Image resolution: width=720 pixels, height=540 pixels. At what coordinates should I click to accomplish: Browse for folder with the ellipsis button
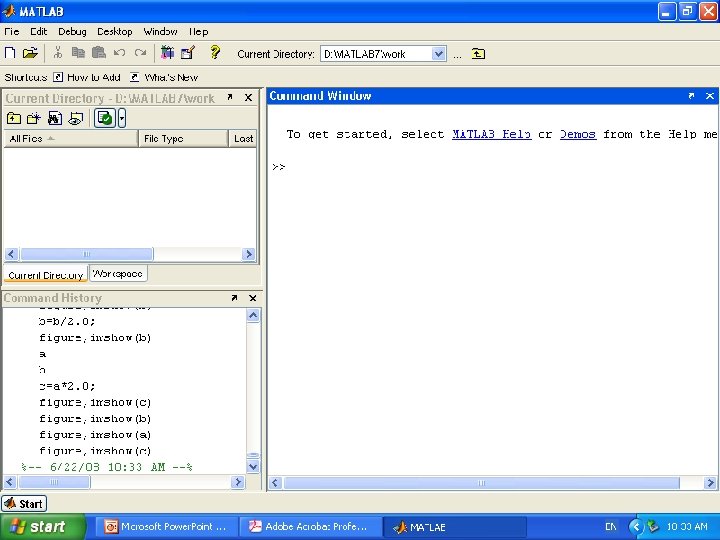point(457,55)
